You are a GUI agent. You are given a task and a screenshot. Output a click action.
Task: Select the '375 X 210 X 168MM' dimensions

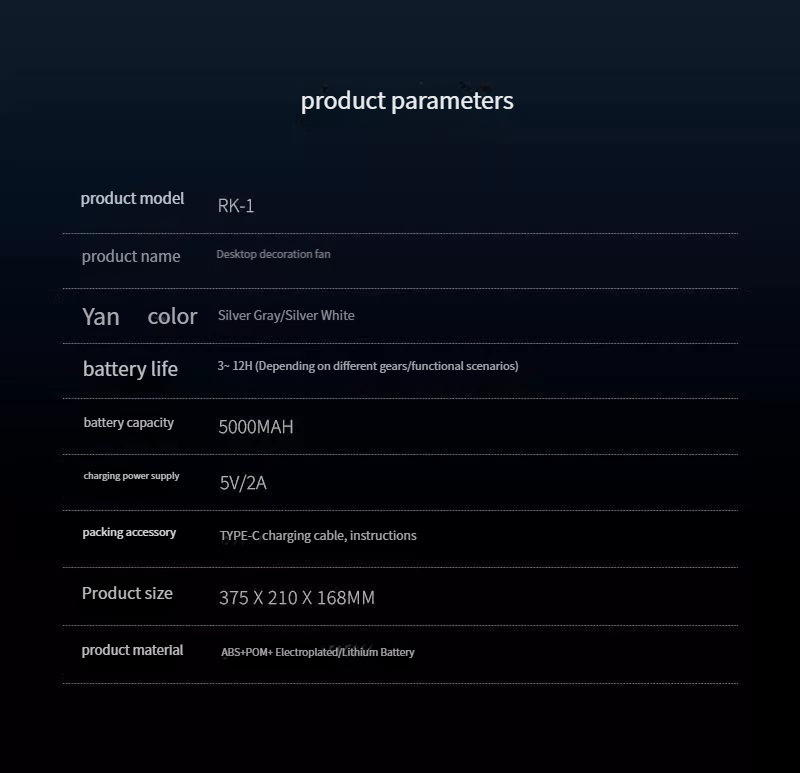pyautogui.click(x=297, y=597)
